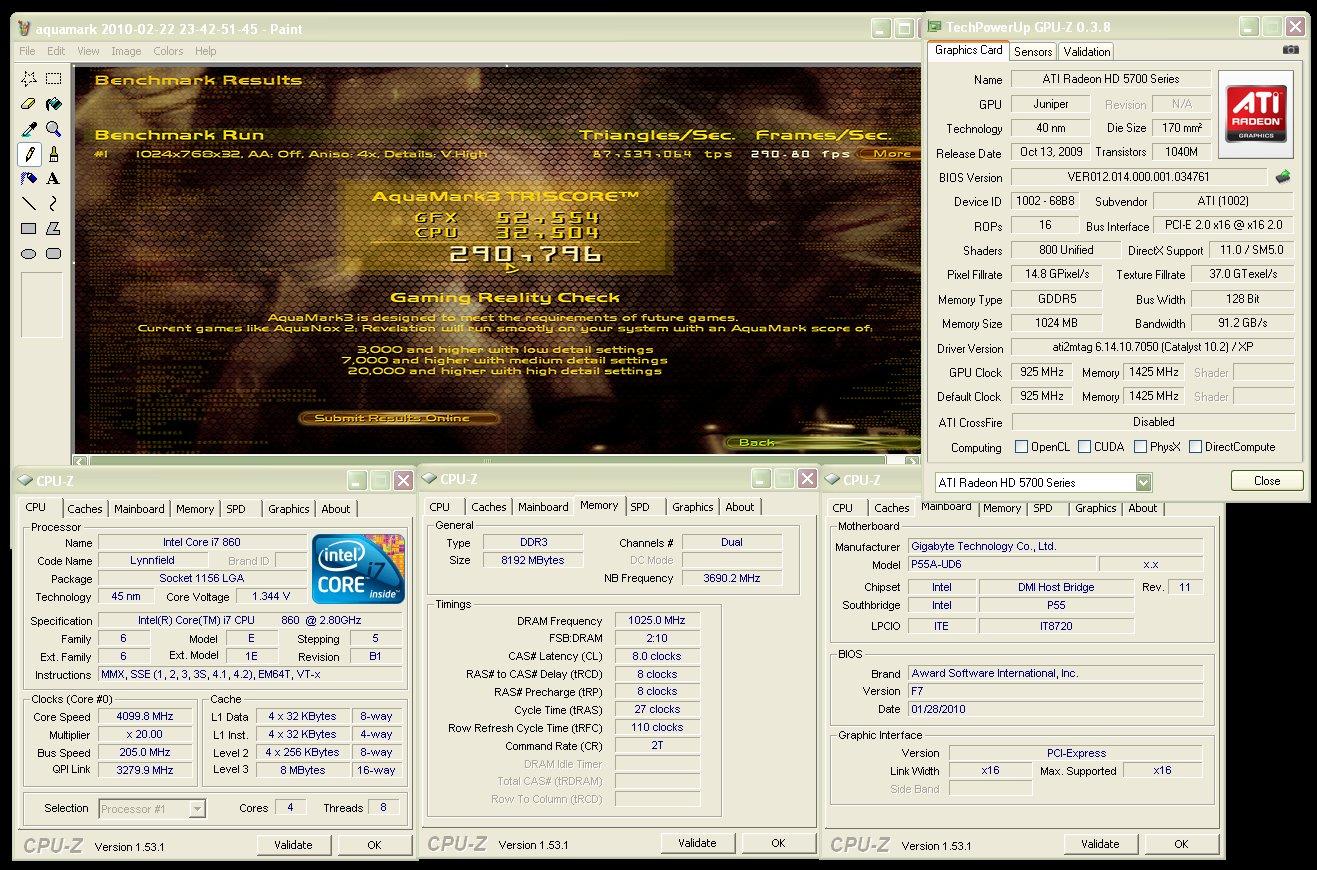Viewport: 1317px width, 870px height.
Task: Pick the Eraser tool in Paint
Action: pos(29,103)
